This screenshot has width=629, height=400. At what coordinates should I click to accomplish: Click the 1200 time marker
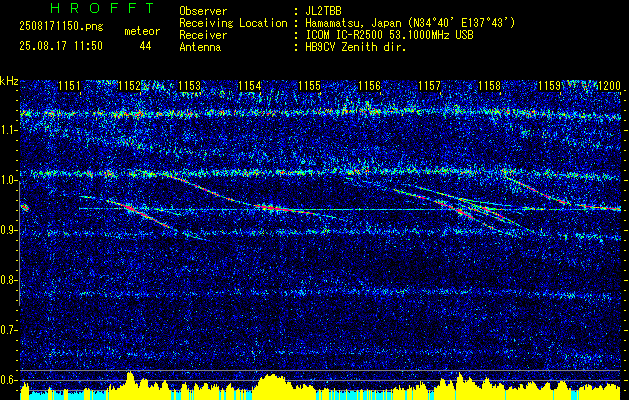[x=609, y=86]
